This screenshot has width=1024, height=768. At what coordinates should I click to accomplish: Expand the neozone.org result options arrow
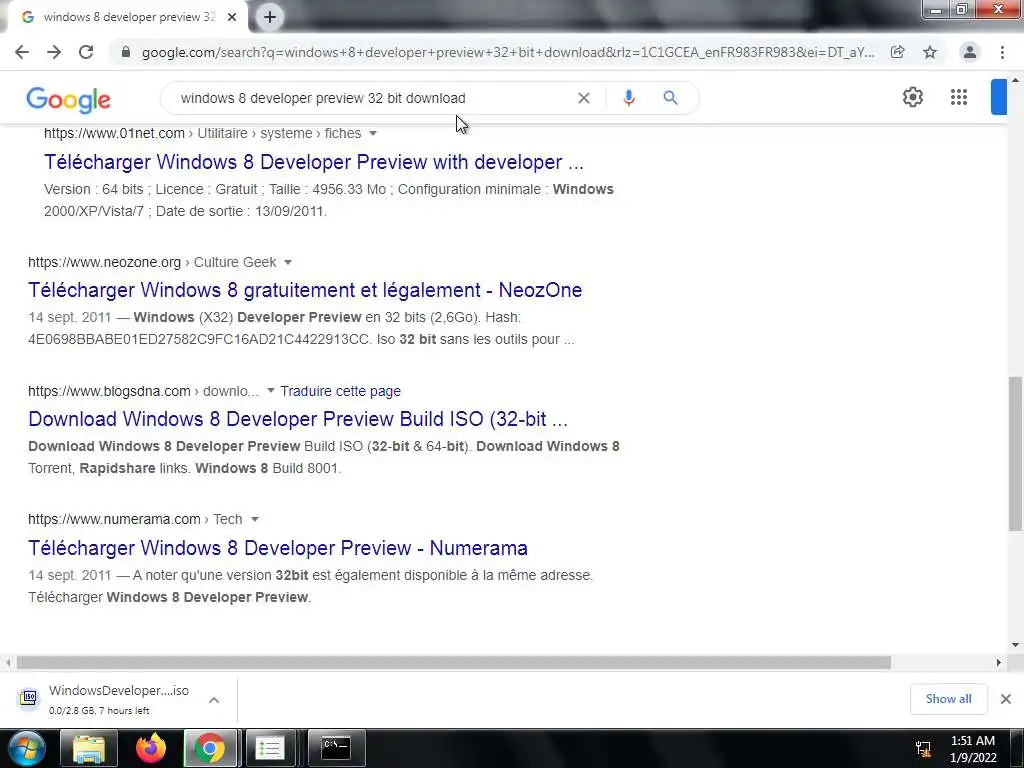288,263
